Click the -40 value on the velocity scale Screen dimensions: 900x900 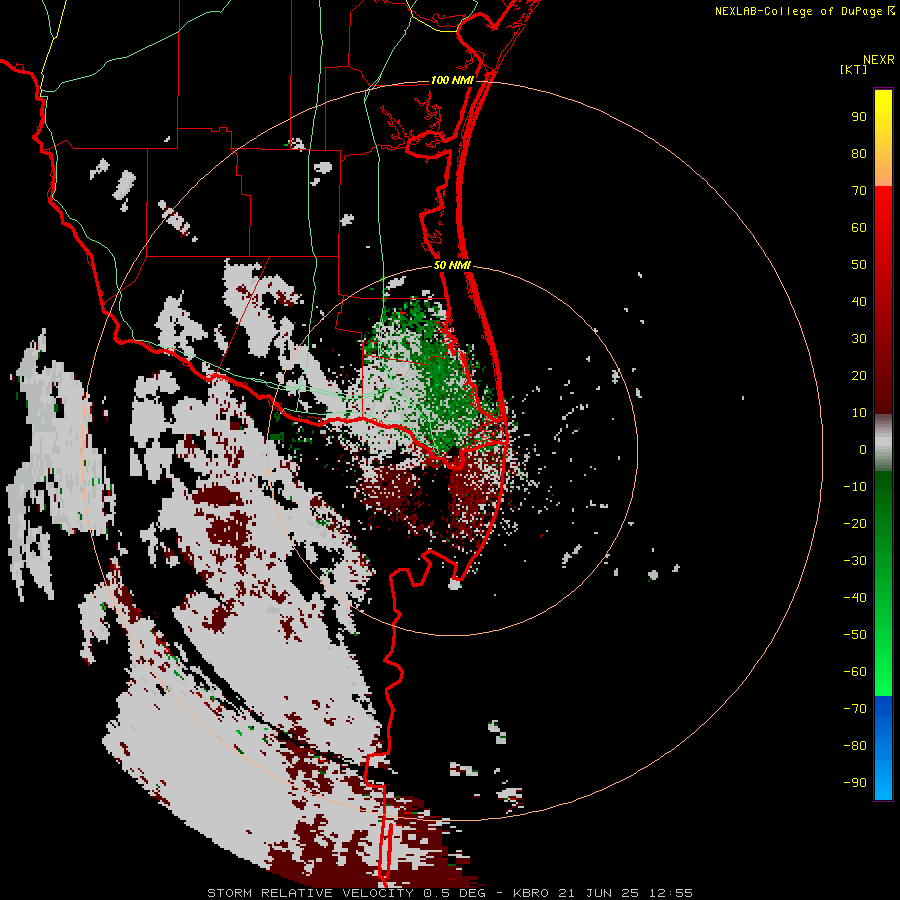(x=855, y=598)
